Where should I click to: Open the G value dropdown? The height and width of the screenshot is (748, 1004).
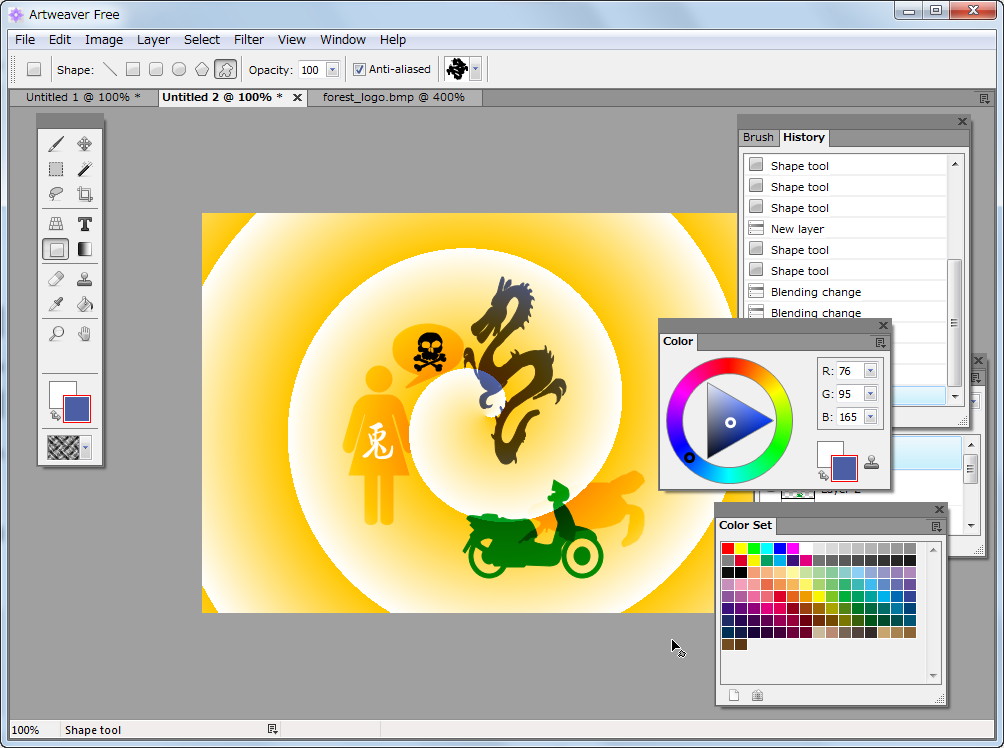pos(870,394)
